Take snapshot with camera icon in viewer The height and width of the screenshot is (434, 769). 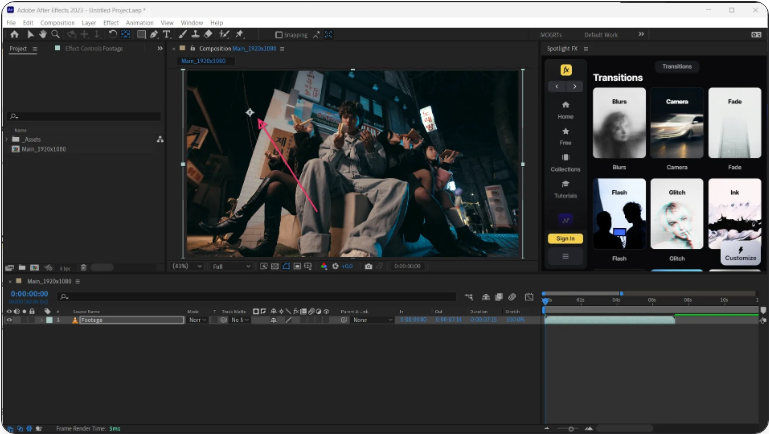tap(368, 267)
